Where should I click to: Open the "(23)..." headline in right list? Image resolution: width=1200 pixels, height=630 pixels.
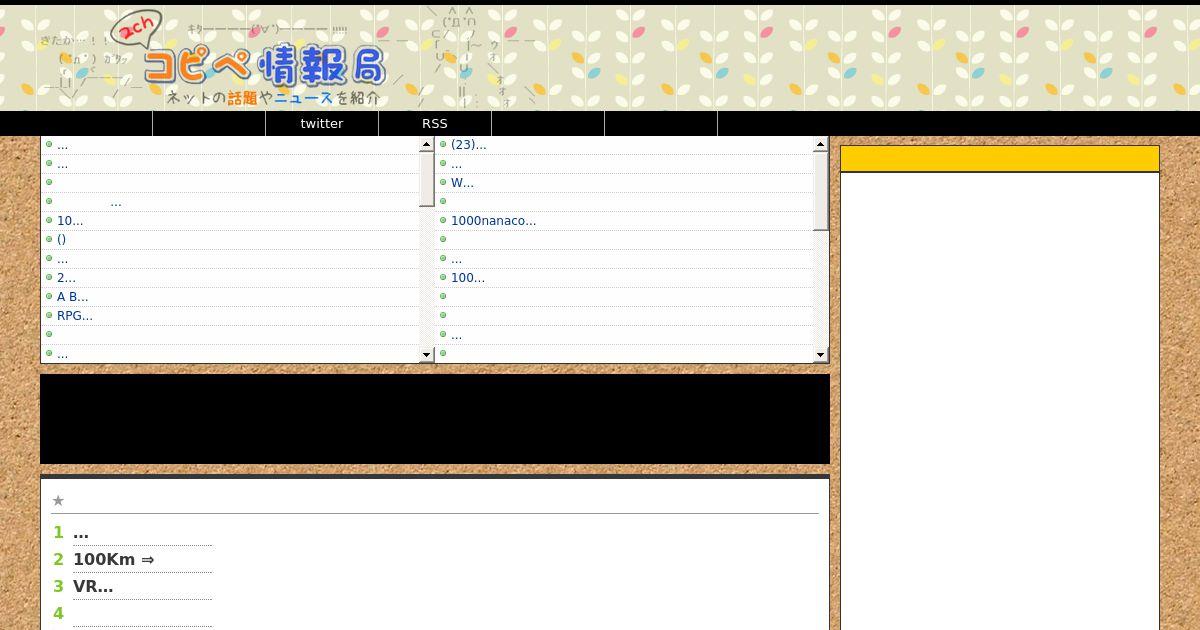[x=469, y=145]
